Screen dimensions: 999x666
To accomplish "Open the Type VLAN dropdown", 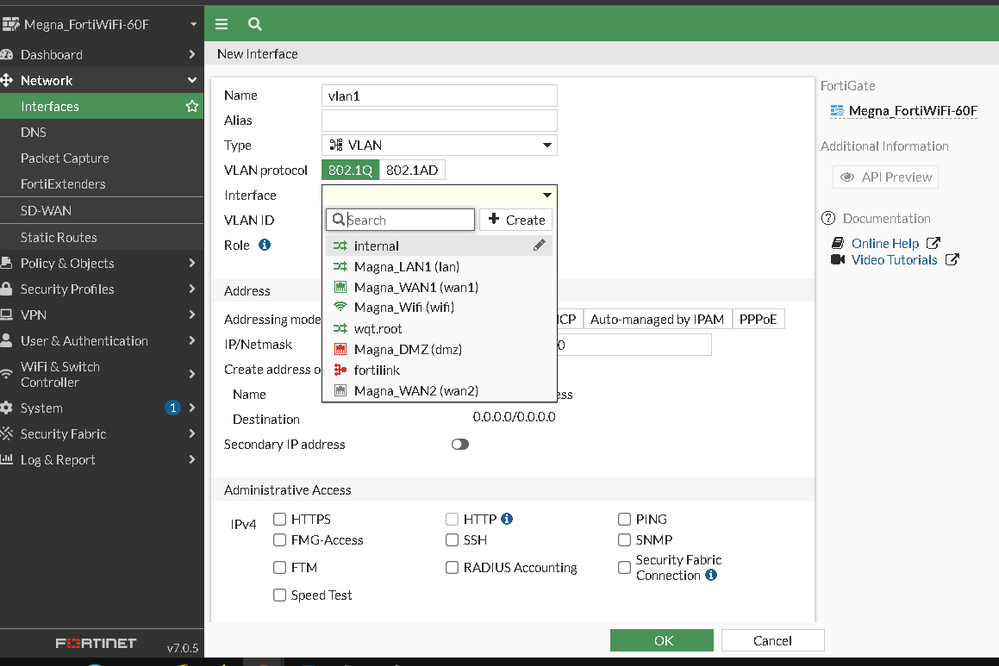I will [439, 145].
